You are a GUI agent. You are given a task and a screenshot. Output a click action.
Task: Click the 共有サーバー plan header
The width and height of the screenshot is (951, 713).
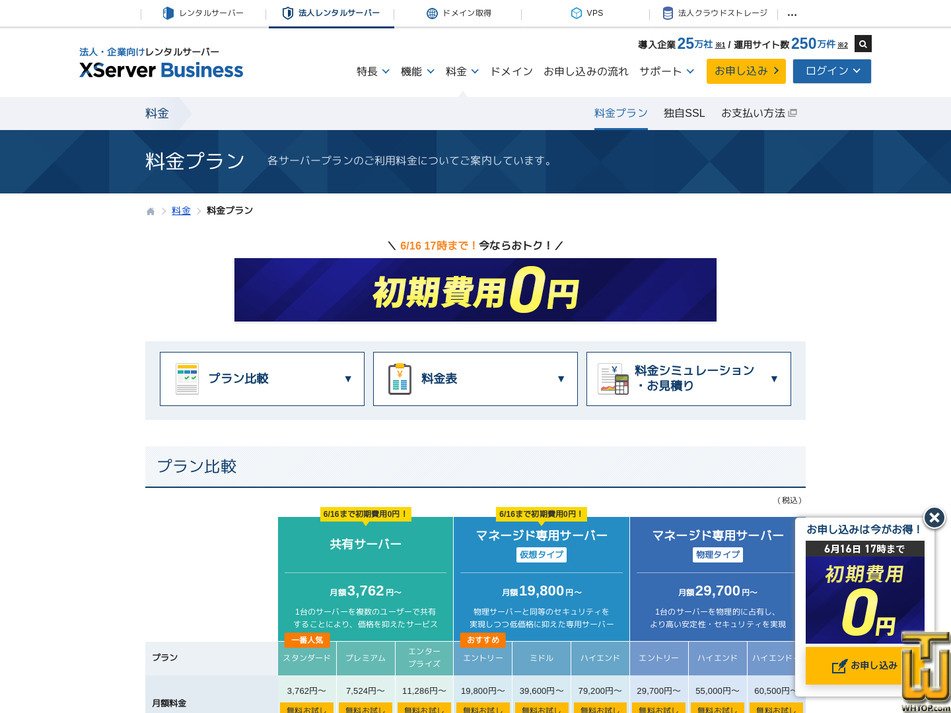coord(366,544)
